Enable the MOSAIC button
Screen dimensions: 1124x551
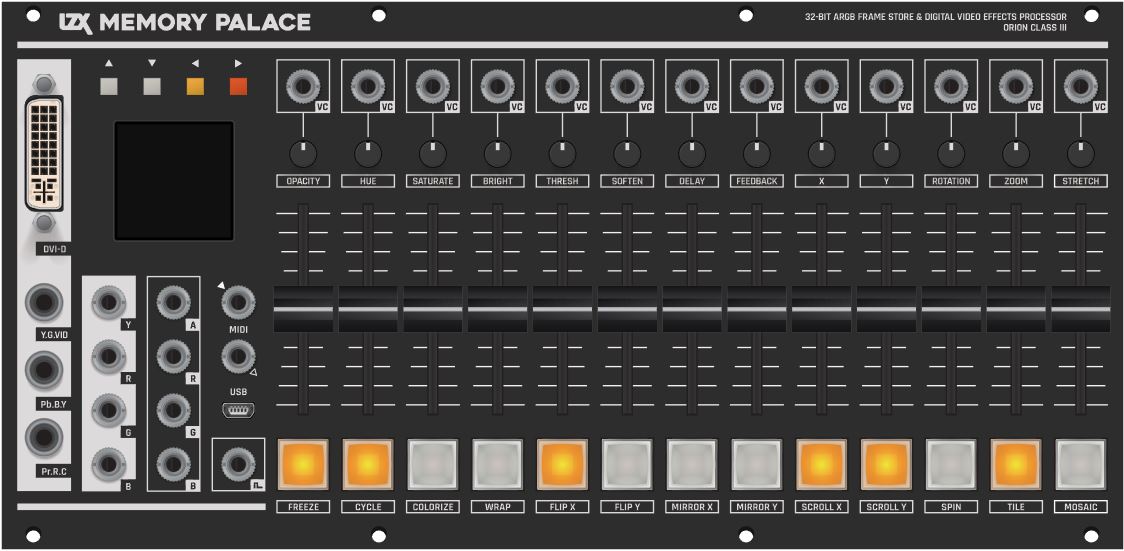coord(1081,464)
